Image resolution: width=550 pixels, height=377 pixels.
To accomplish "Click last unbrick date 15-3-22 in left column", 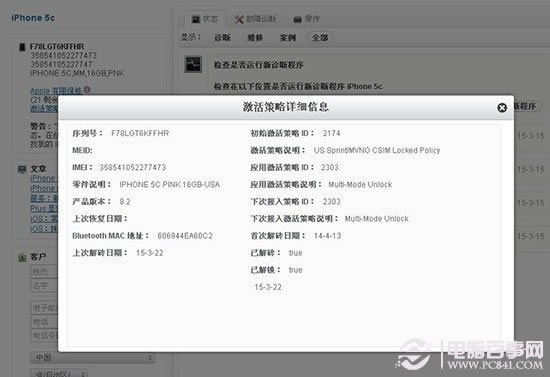I will point(150,253).
